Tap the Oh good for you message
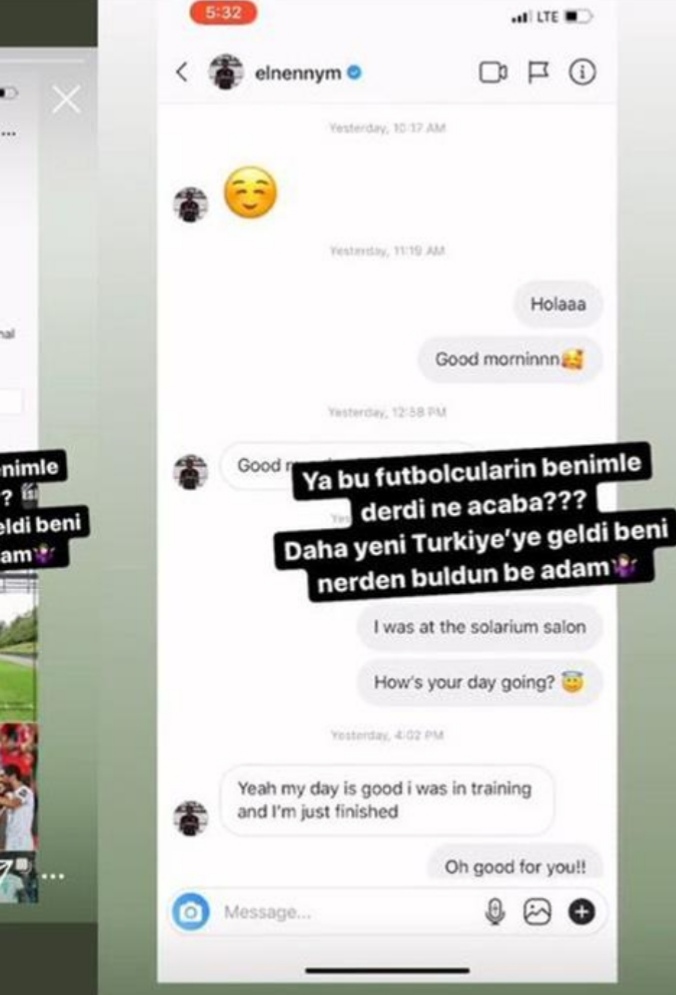Viewport: 676px width, 995px height. coord(515,866)
